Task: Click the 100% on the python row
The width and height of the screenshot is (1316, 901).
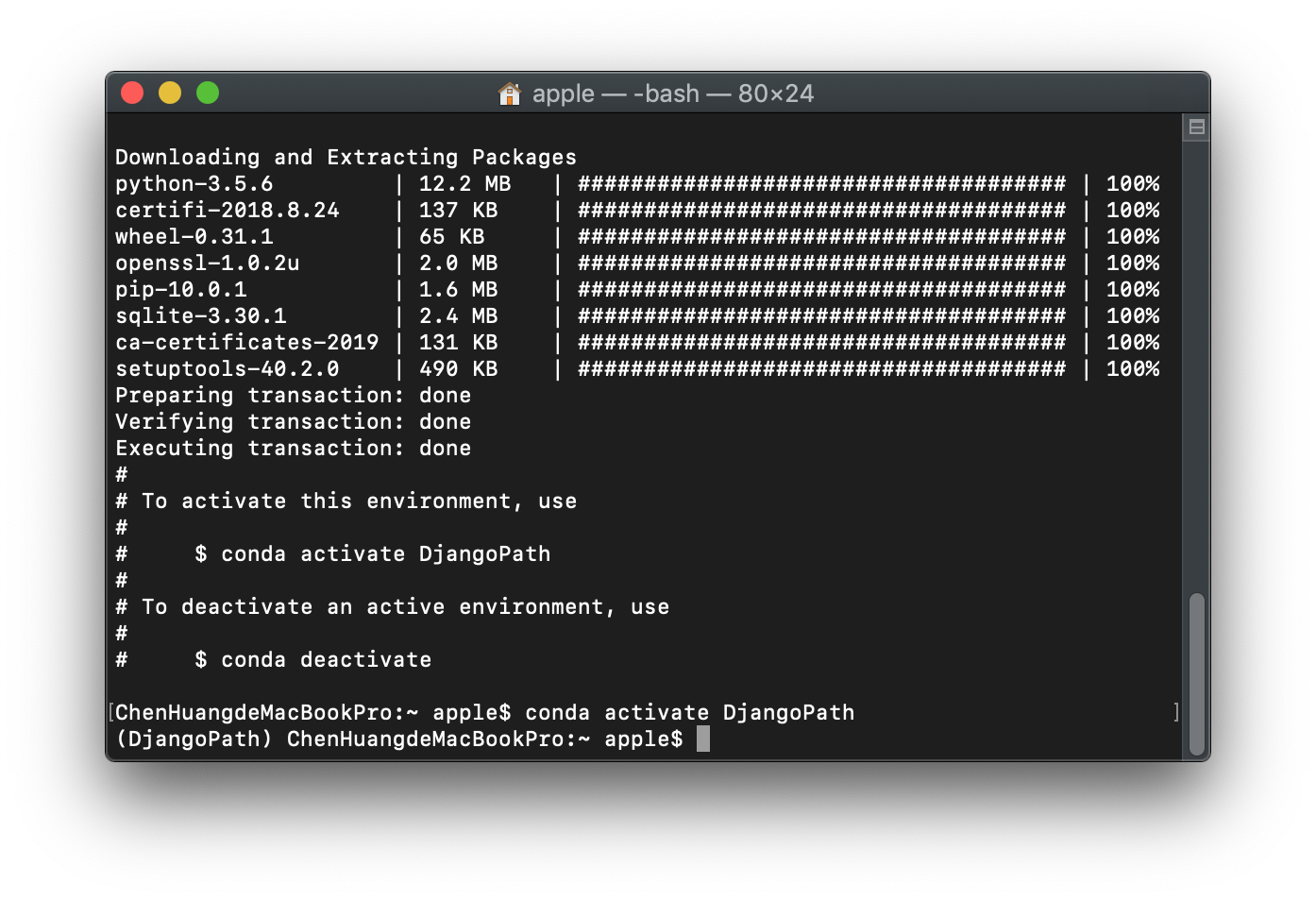Action: point(1133,183)
